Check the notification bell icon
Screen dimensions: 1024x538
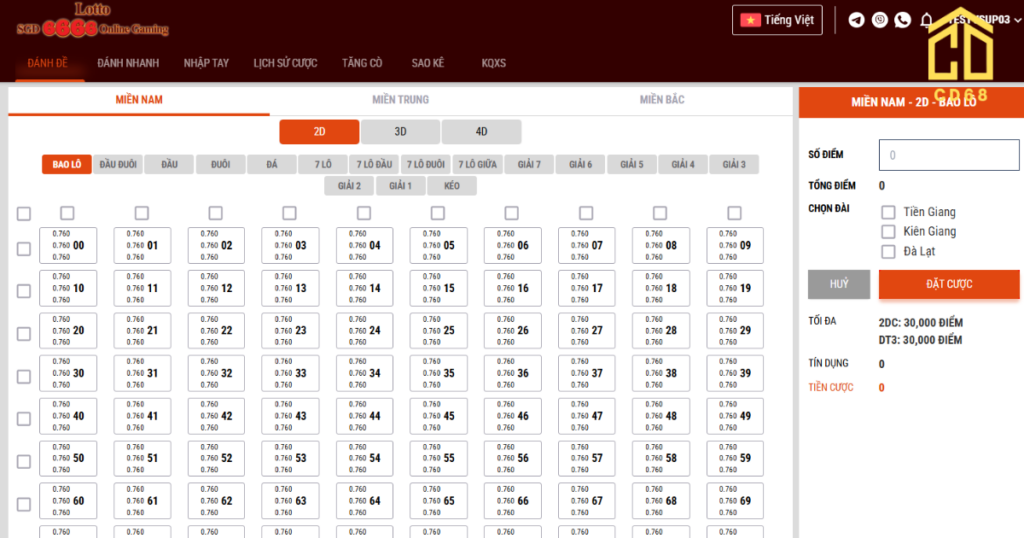point(926,20)
